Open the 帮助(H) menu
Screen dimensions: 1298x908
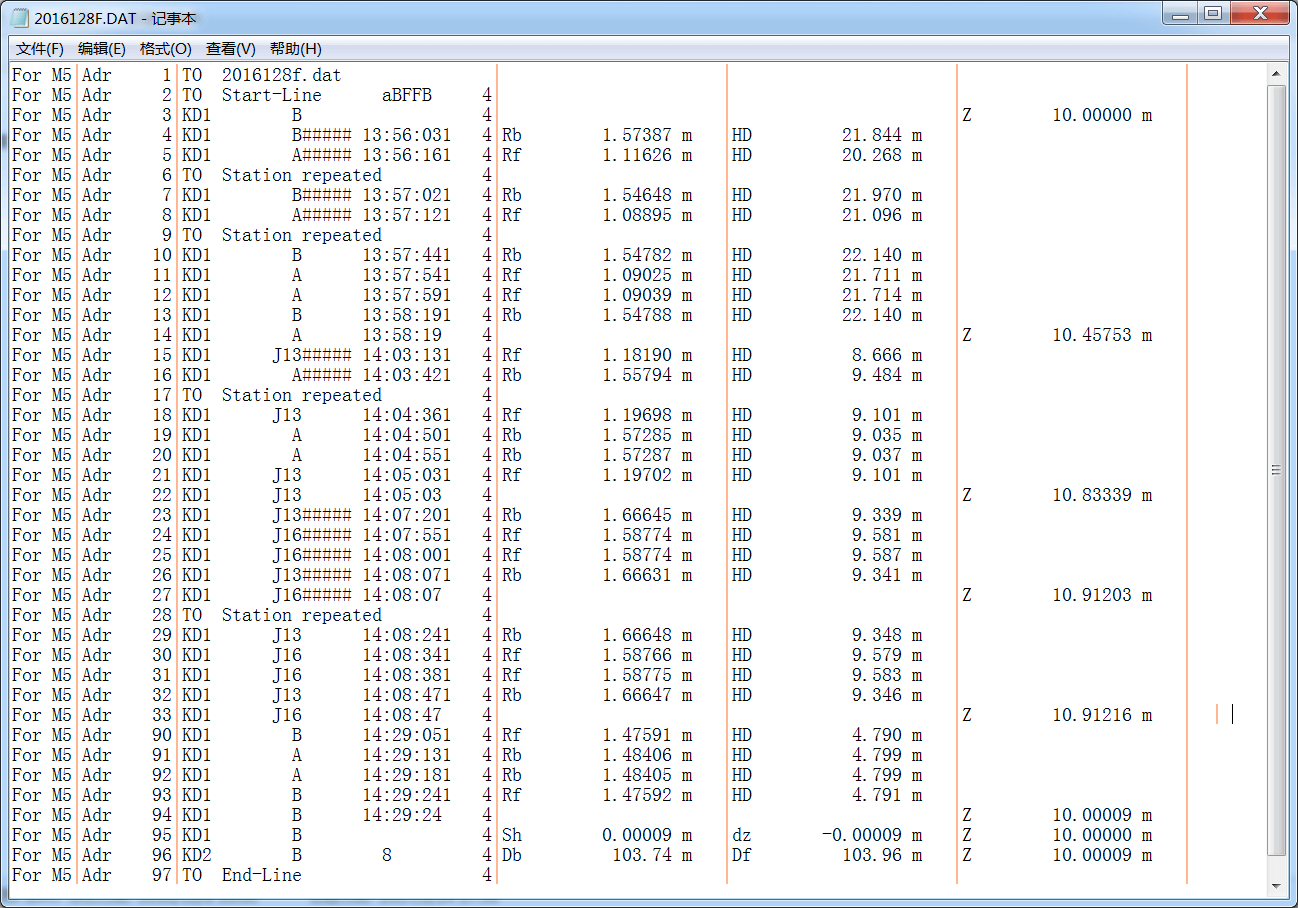tap(296, 49)
